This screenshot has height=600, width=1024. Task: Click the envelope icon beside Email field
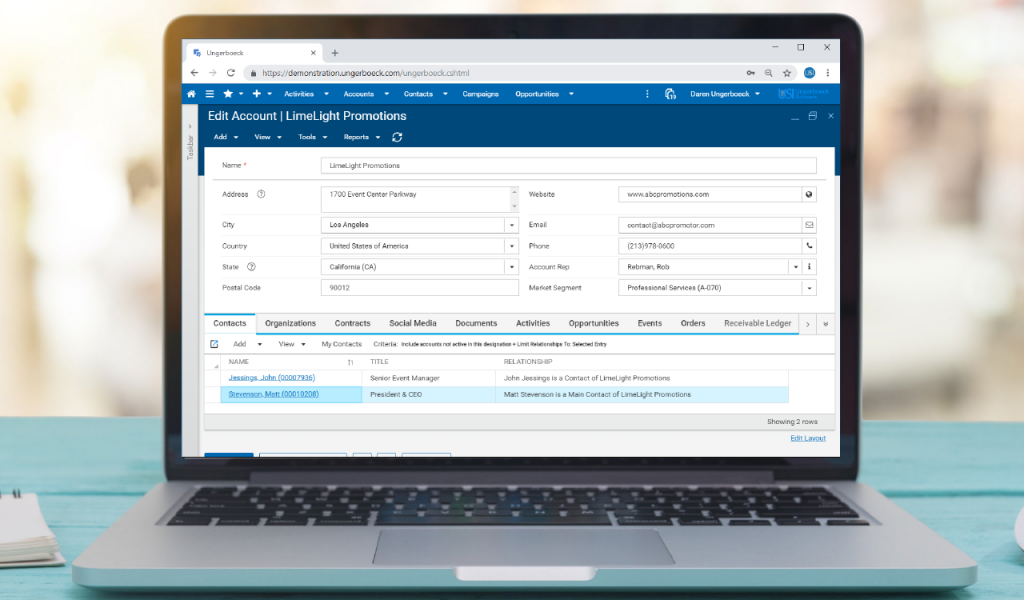coord(809,225)
